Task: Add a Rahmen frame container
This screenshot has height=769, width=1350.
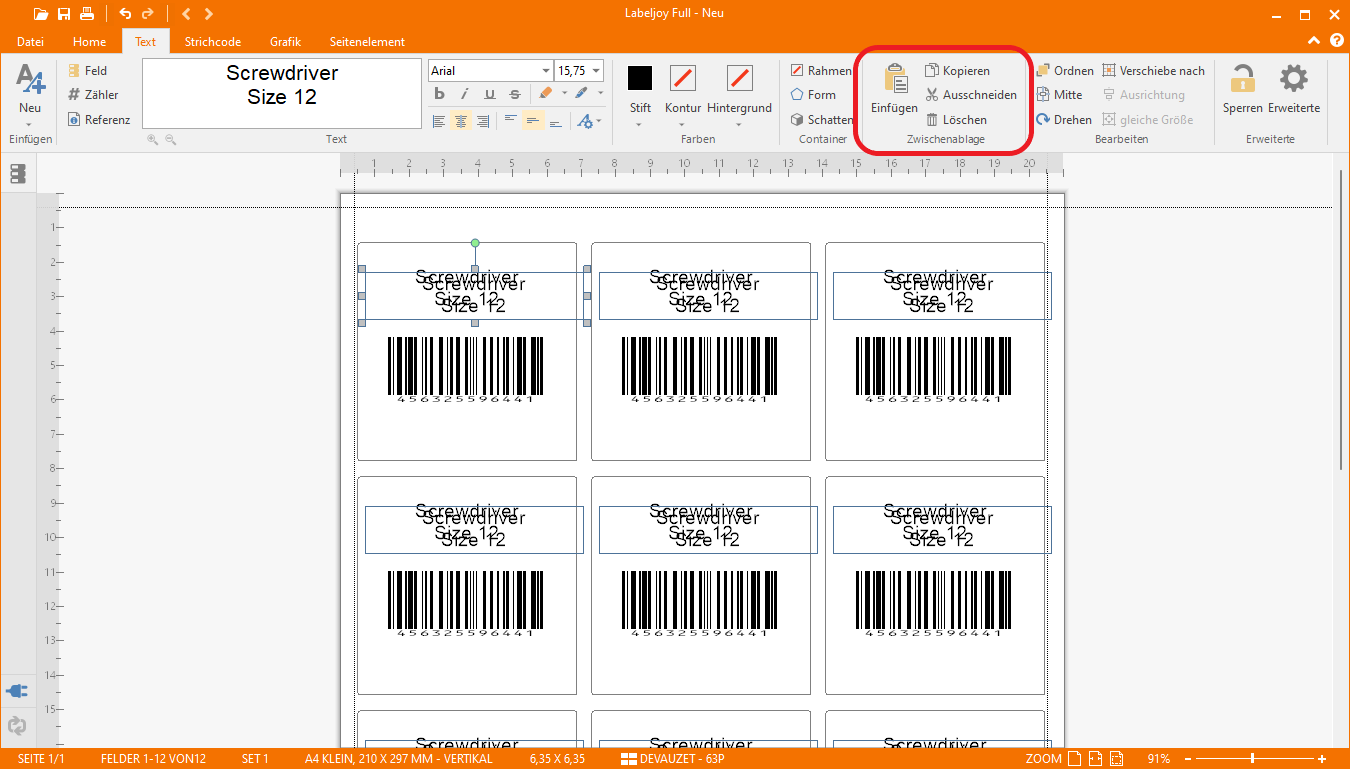Action: 821,71
